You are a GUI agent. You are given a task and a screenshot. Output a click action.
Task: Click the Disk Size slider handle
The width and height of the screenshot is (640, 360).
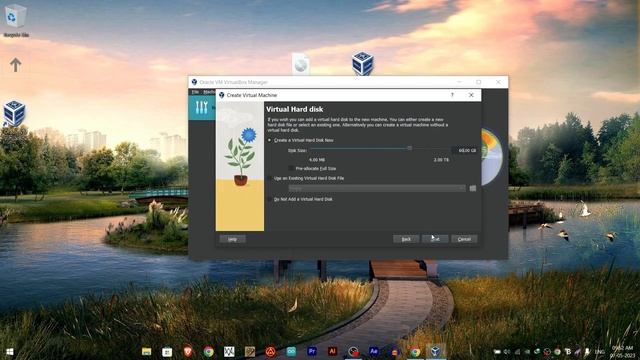409,148
